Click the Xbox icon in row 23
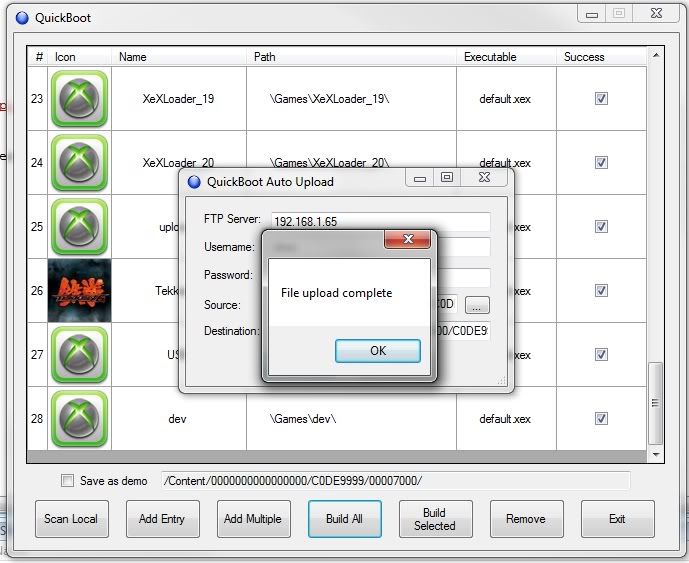Image resolution: width=689 pixels, height=563 pixels. point(79,99)
